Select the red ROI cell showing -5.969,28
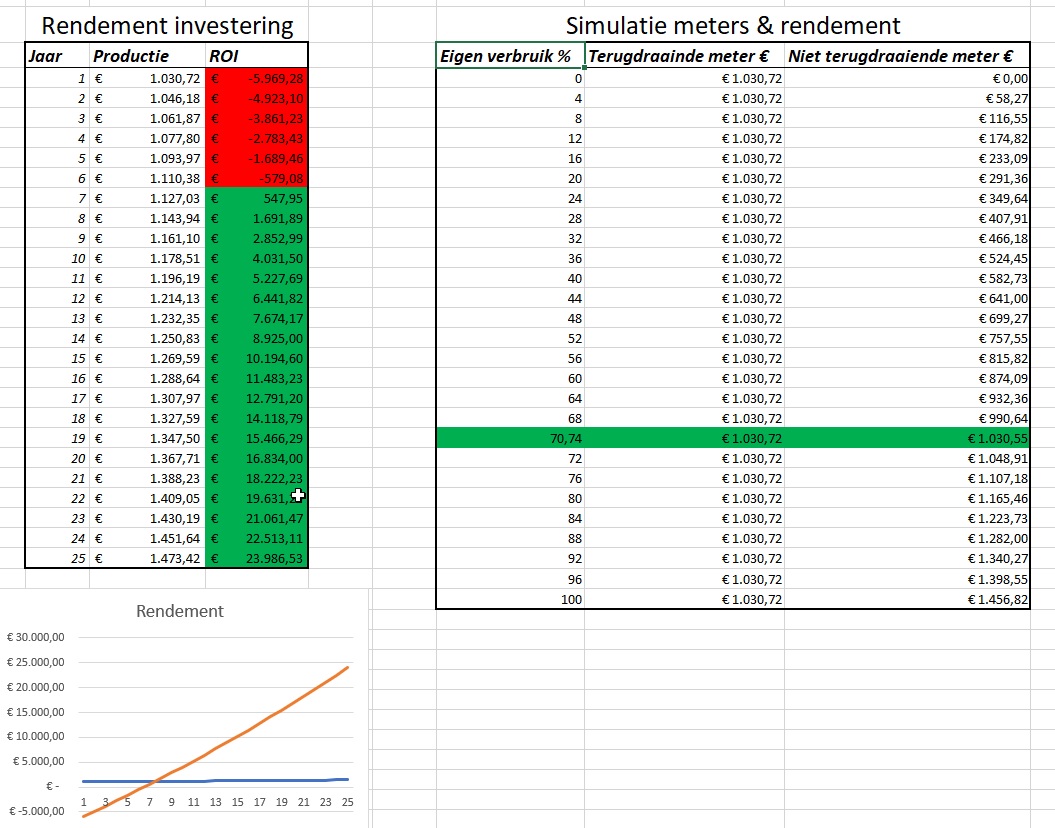The image size is (1055, 828). click(257, 78)
